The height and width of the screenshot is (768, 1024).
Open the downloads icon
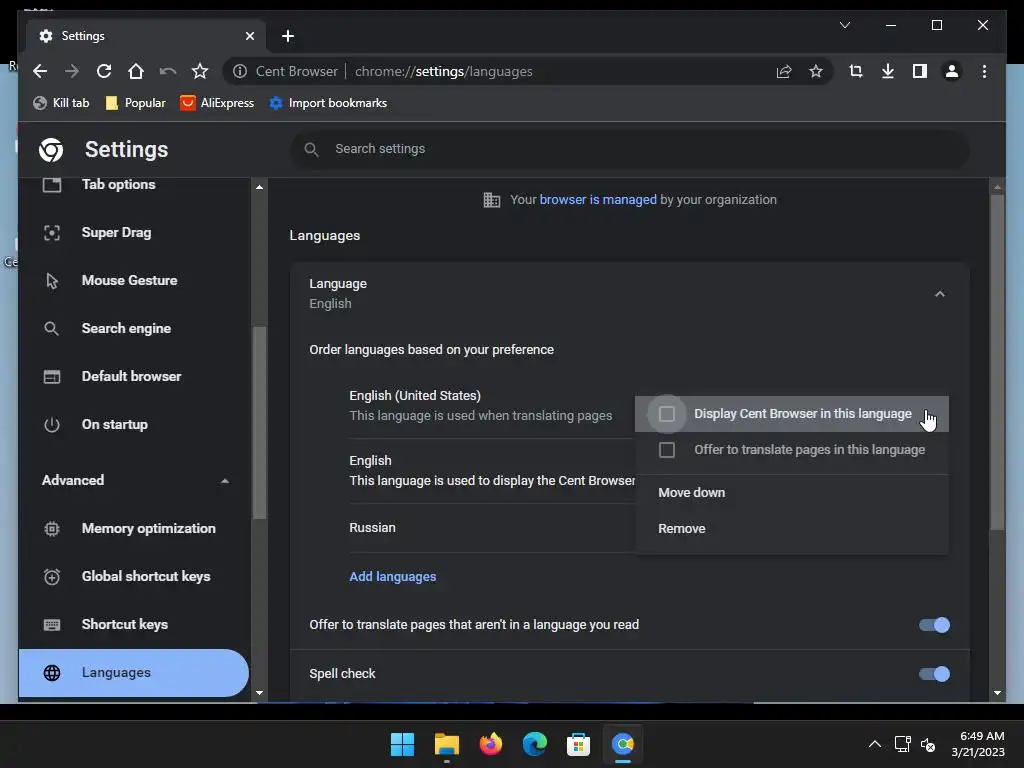tap(888, 71)
